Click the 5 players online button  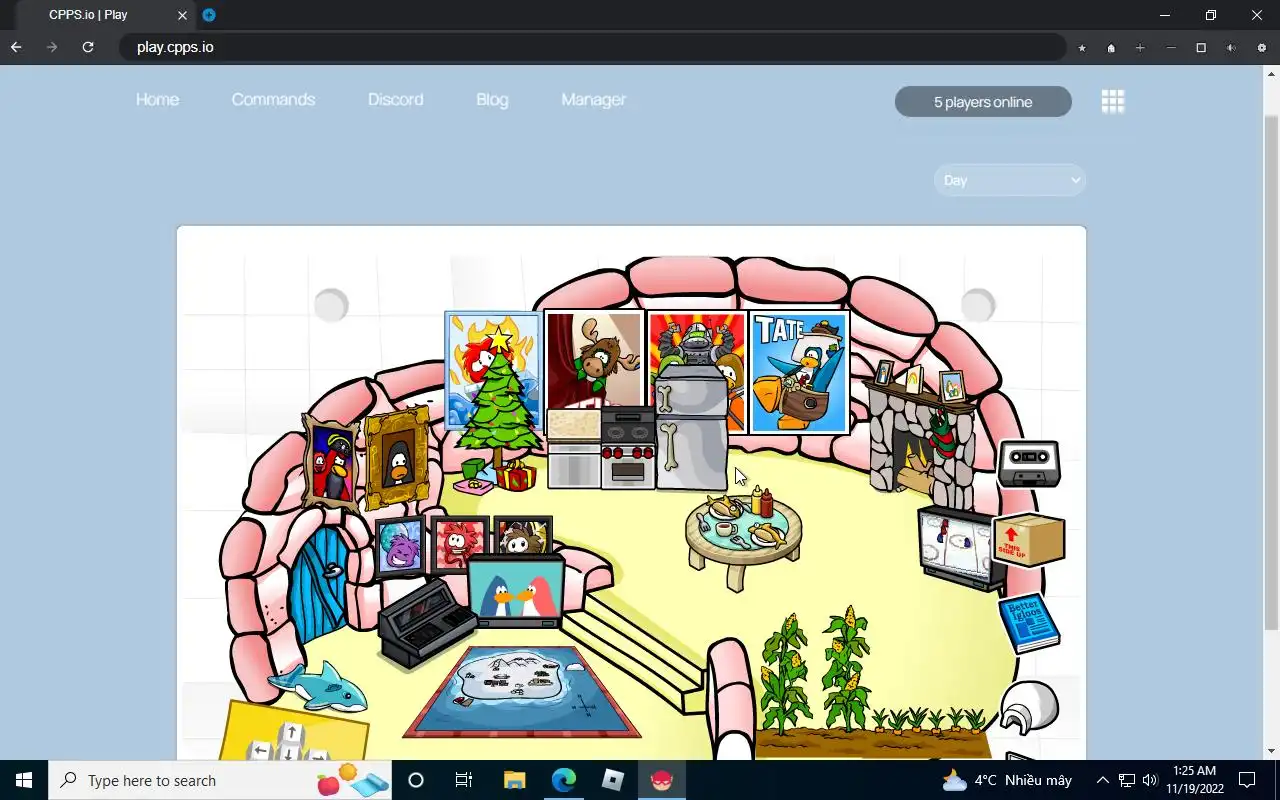983,102
